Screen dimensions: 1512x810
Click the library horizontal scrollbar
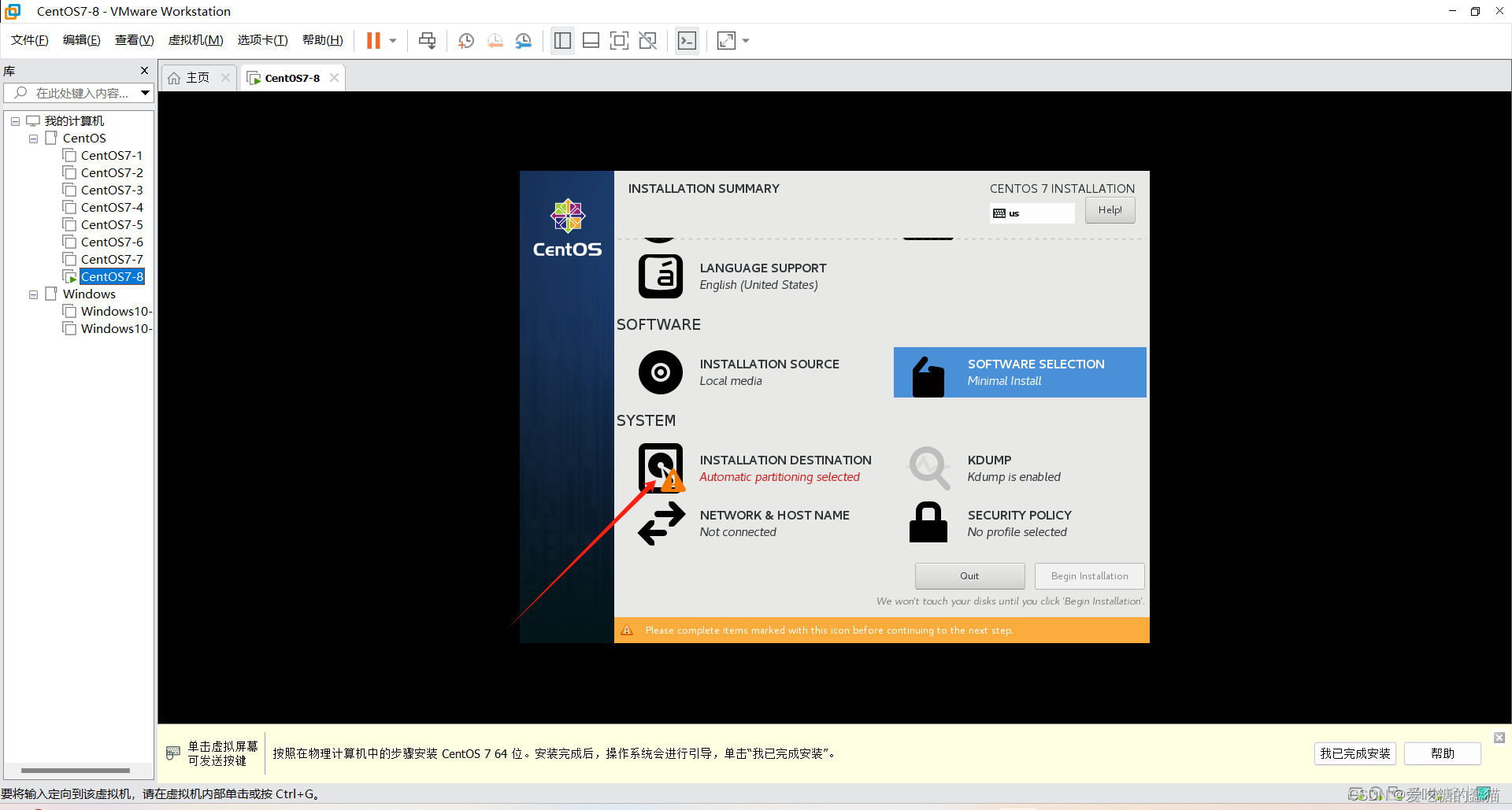76,771
